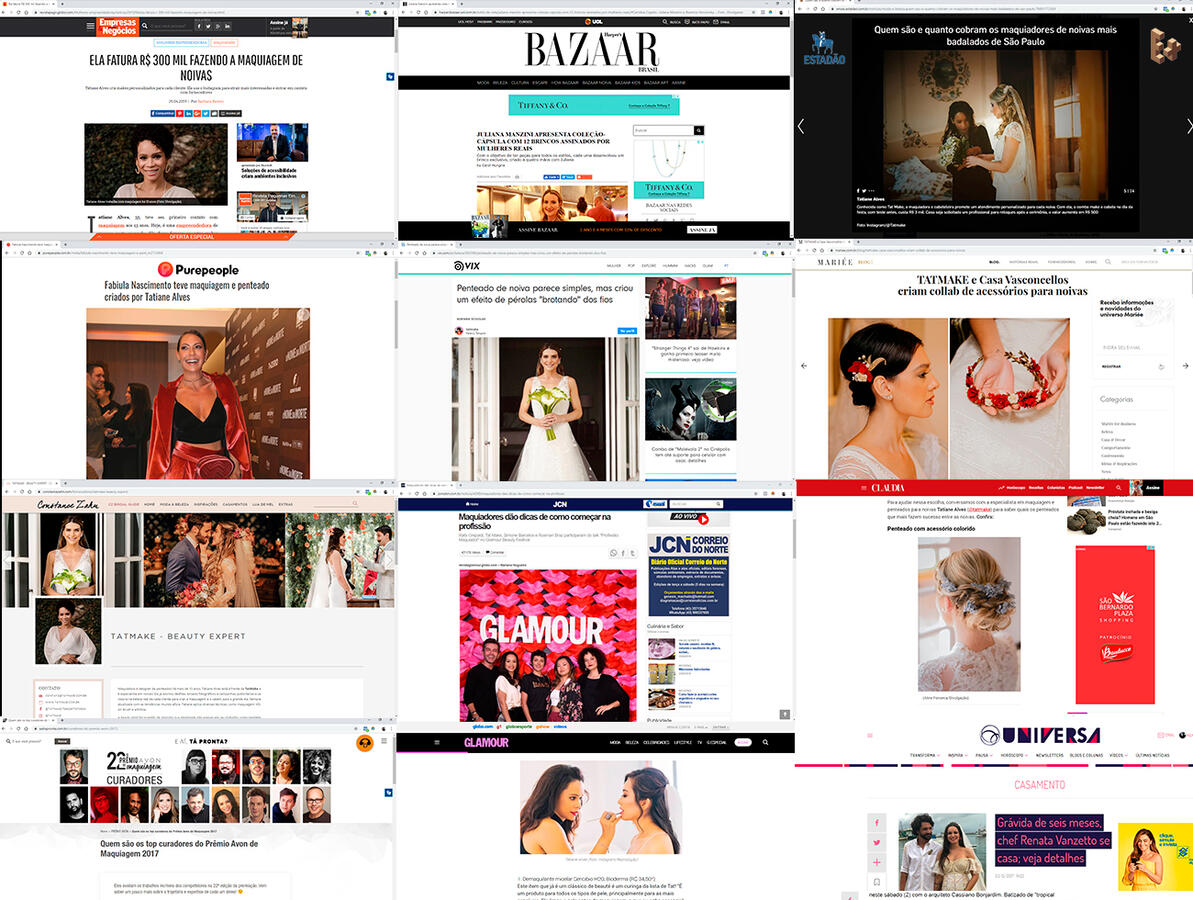Click the Tiffany & Co. banner ad on Bazaar
Image resolution: width=1193 pixels, height=900 pixels.
click(593, 105)
